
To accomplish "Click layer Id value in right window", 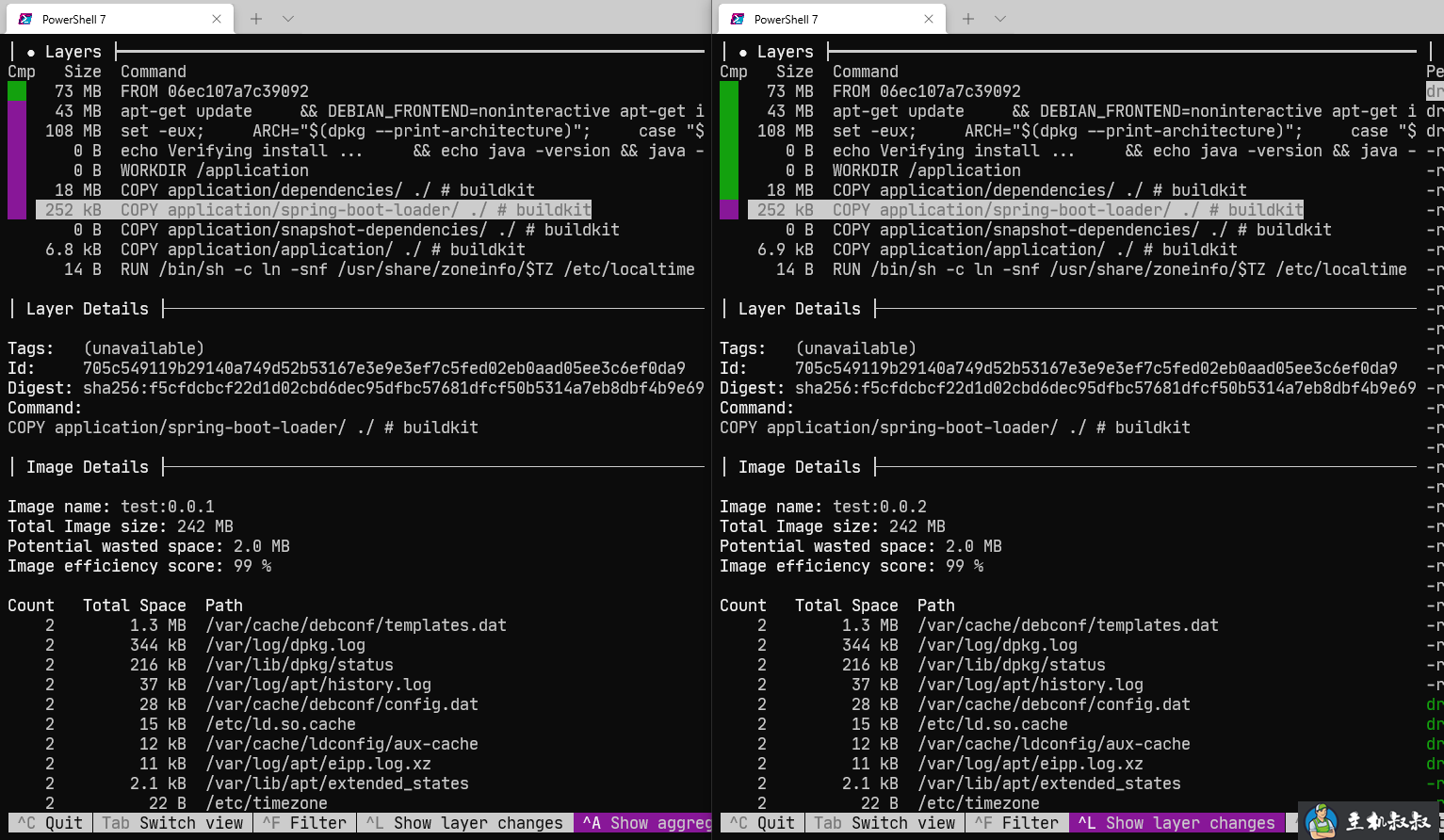I will 1096,368.
